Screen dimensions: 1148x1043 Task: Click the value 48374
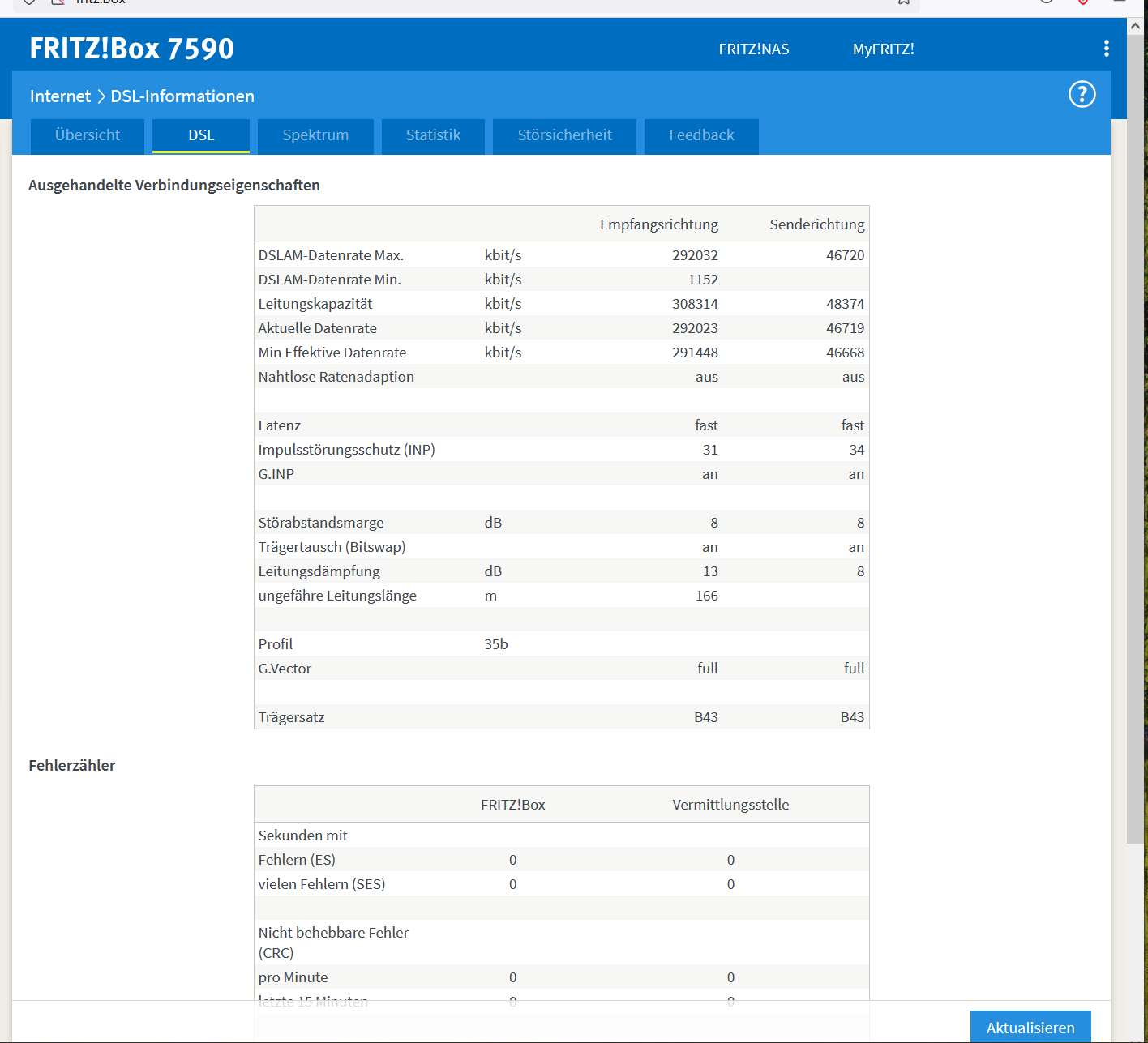846,304
